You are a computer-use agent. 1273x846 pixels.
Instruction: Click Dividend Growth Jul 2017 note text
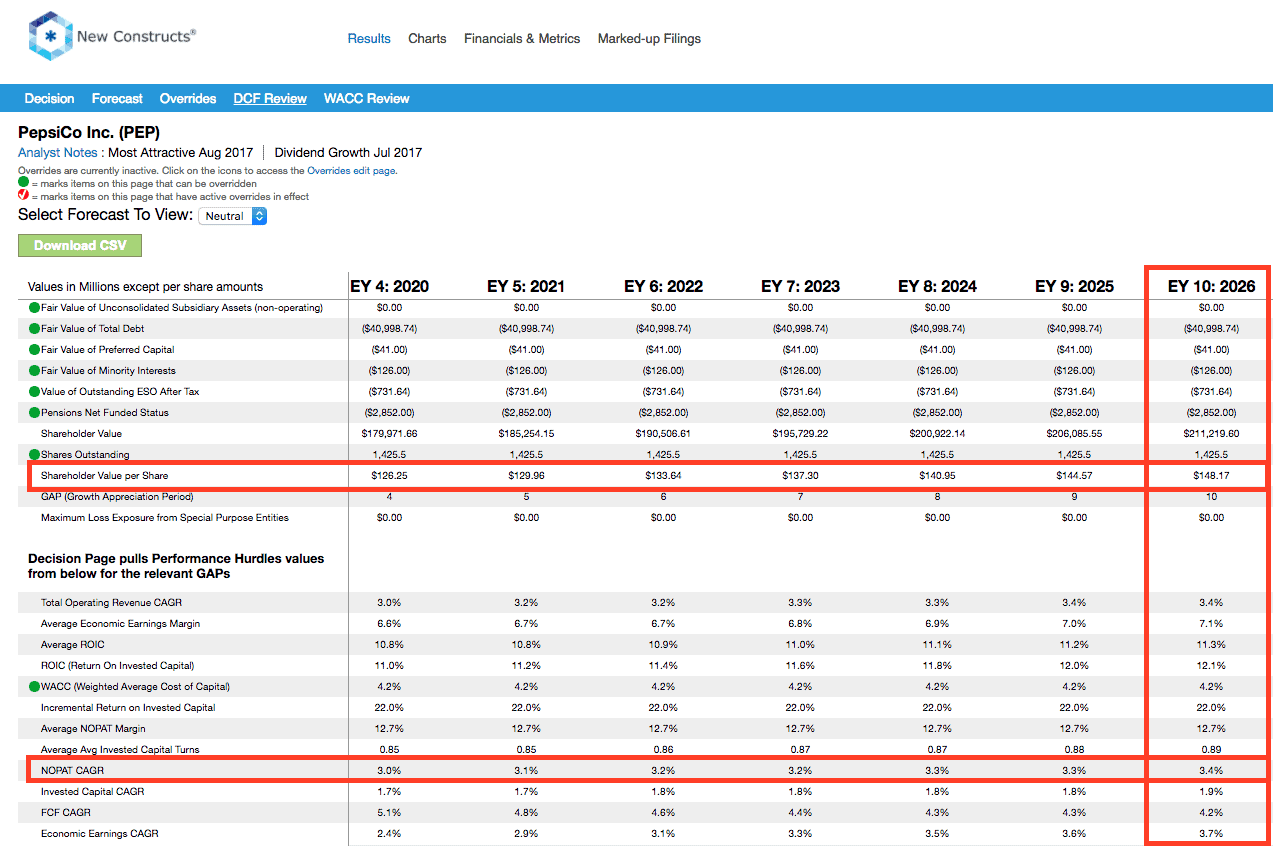(348, 153)
